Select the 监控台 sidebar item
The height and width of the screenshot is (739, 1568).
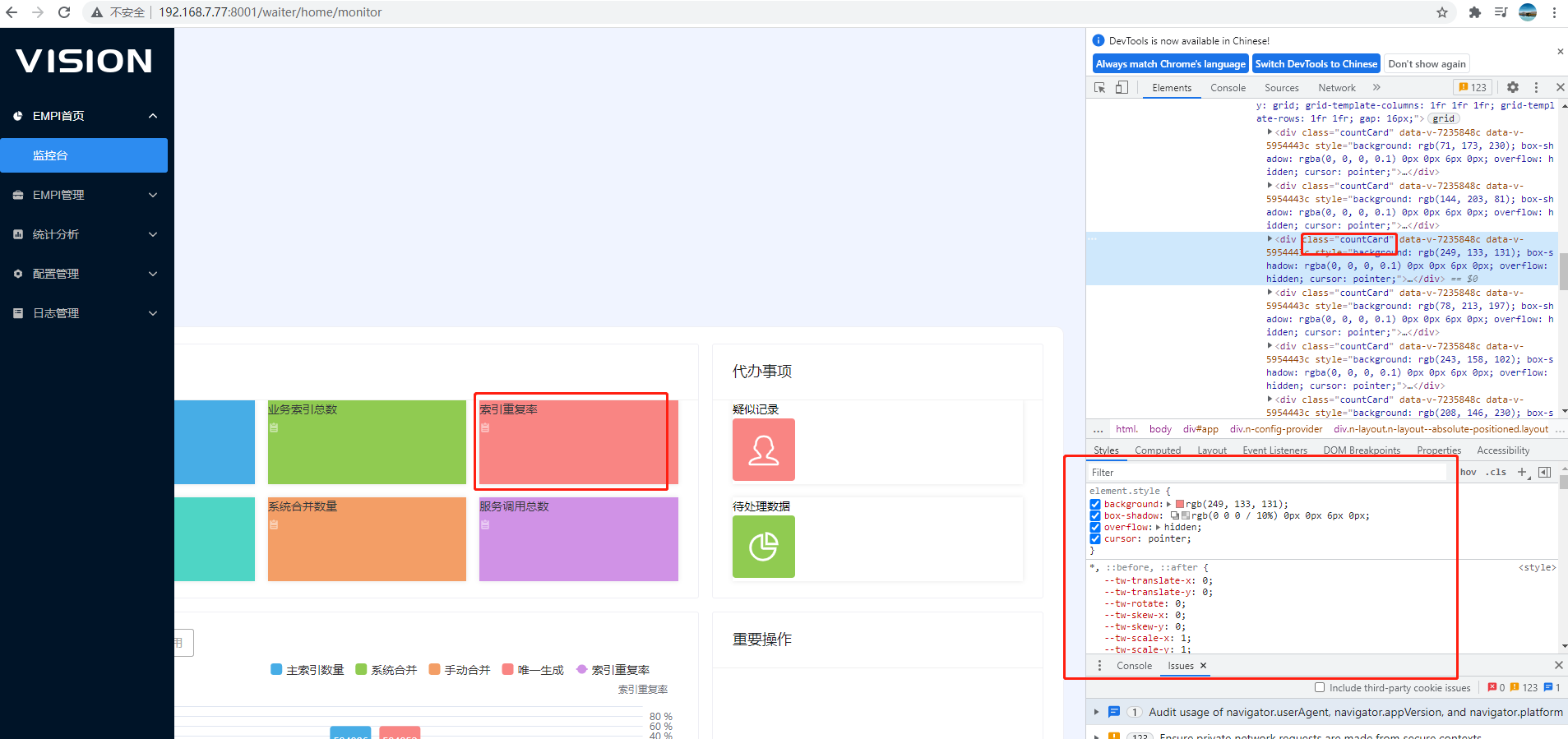click(x=84, y=155)
